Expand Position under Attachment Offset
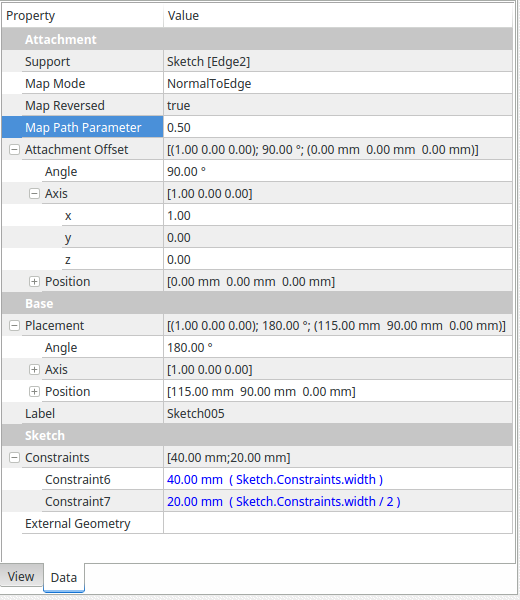Viewport: 520px width, 600px height. pyautogui.click(x=34, y=282)
